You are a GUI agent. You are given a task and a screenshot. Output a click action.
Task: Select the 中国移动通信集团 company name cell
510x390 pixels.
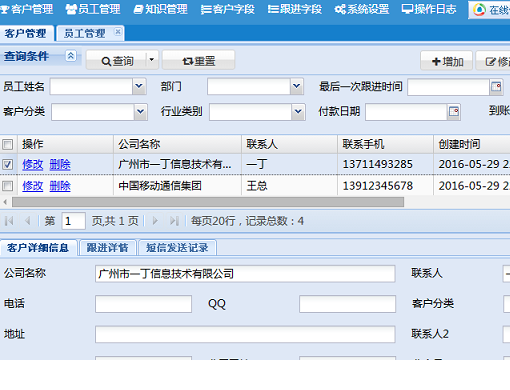tap(177, 186)
